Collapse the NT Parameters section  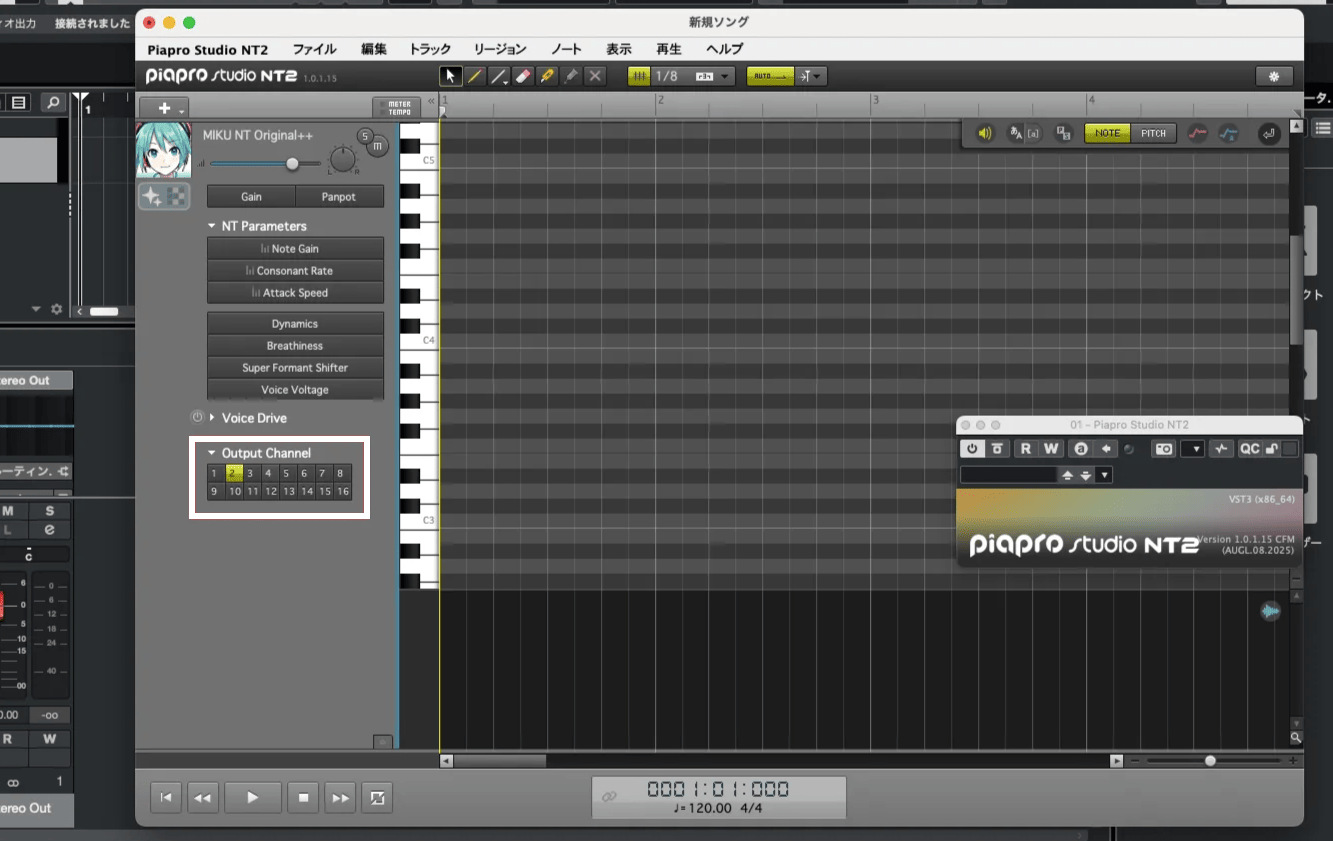tap(212, 226)
